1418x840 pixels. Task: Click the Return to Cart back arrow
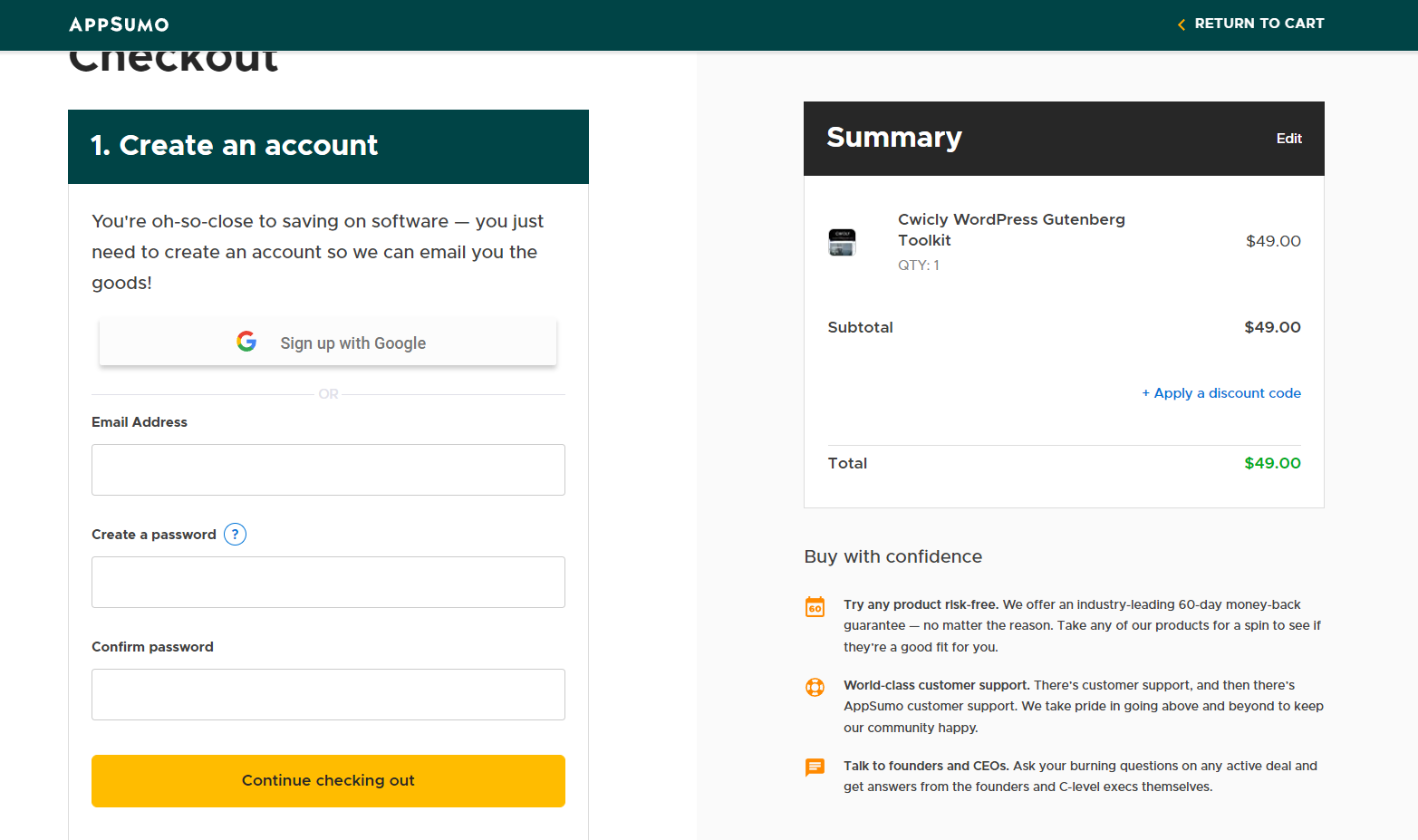pyautogui.click(x=1181, y=24)
